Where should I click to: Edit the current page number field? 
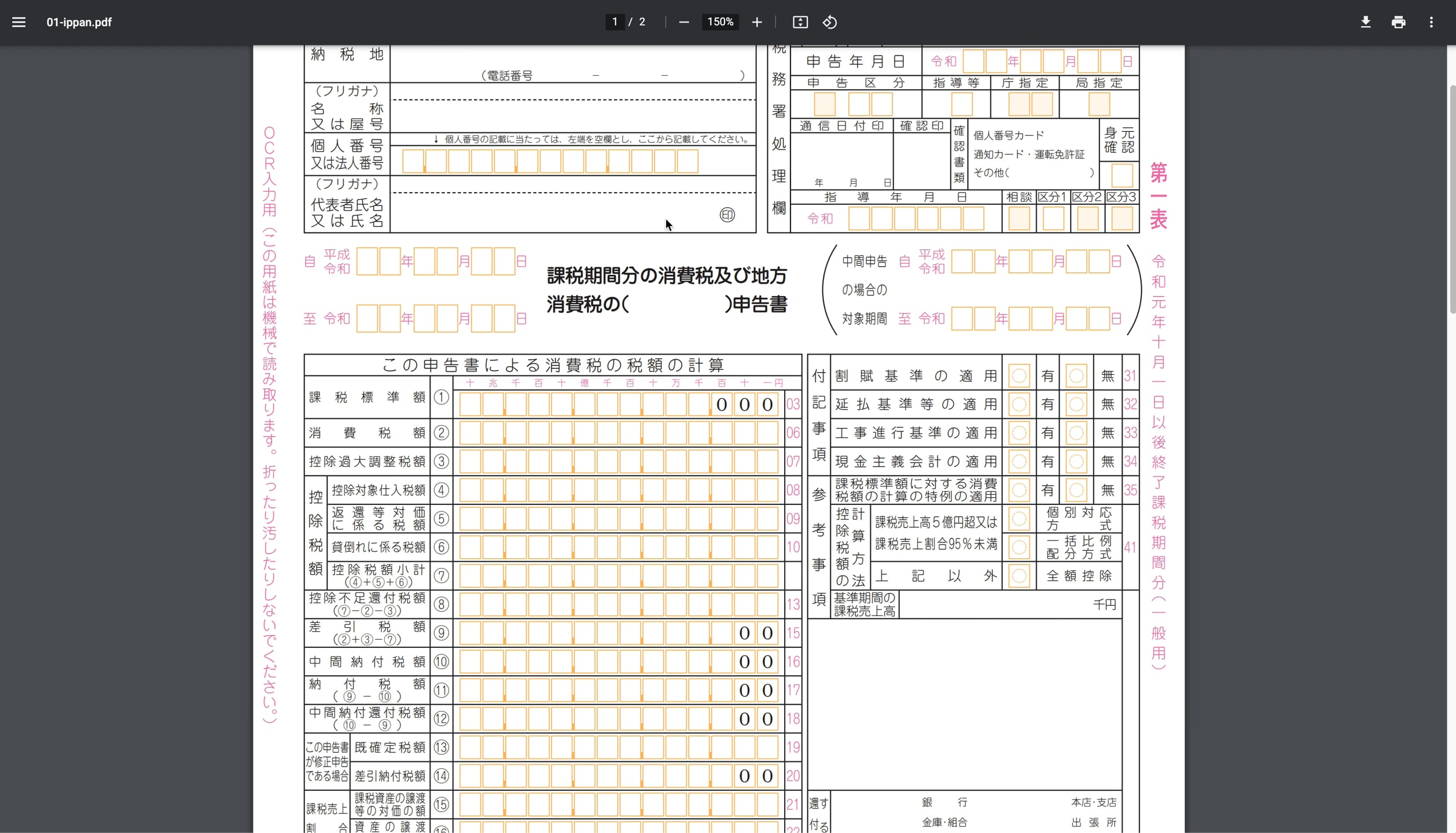(x=615, y=22)
